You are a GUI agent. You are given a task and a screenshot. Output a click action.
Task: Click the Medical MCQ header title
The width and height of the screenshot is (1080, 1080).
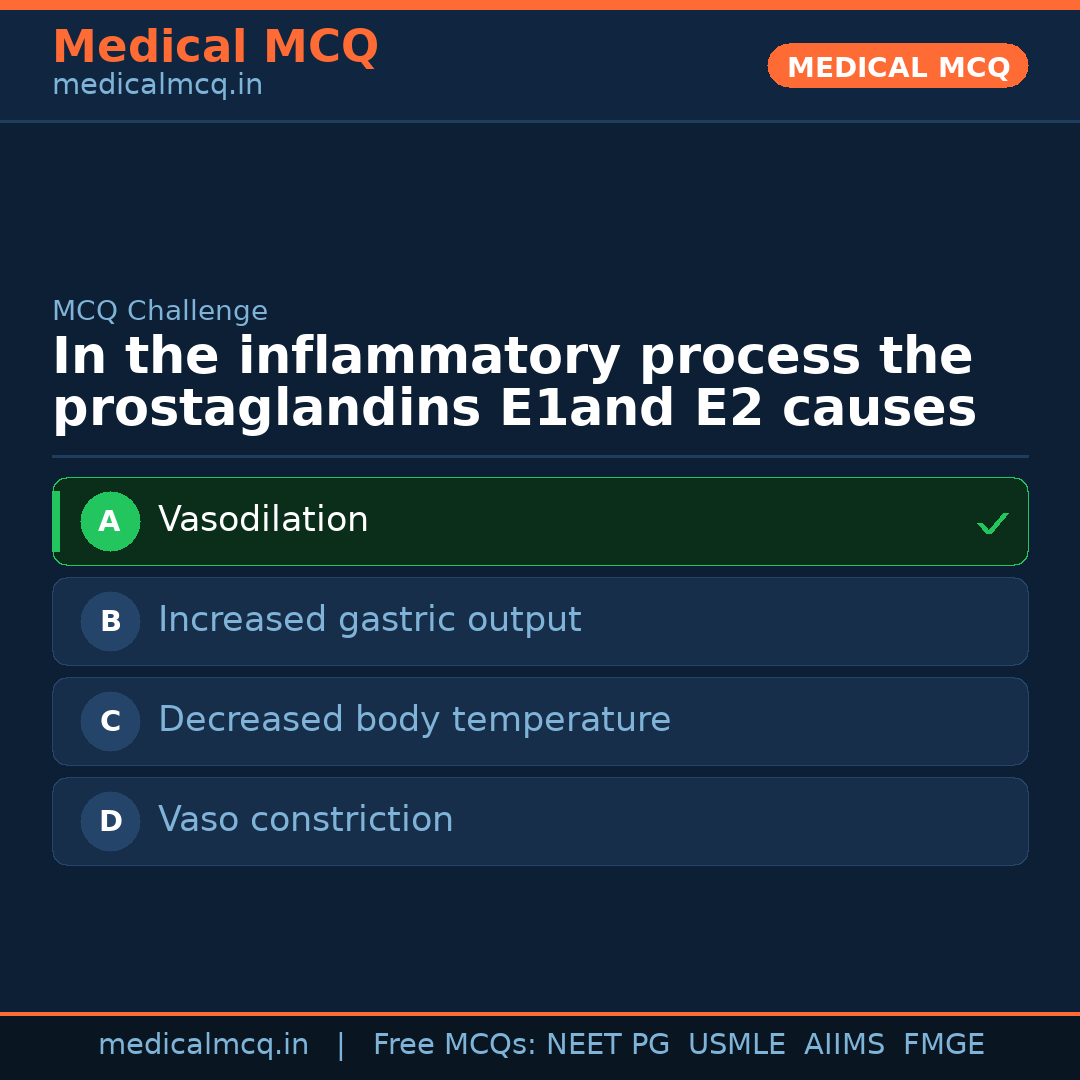point(215,47)
